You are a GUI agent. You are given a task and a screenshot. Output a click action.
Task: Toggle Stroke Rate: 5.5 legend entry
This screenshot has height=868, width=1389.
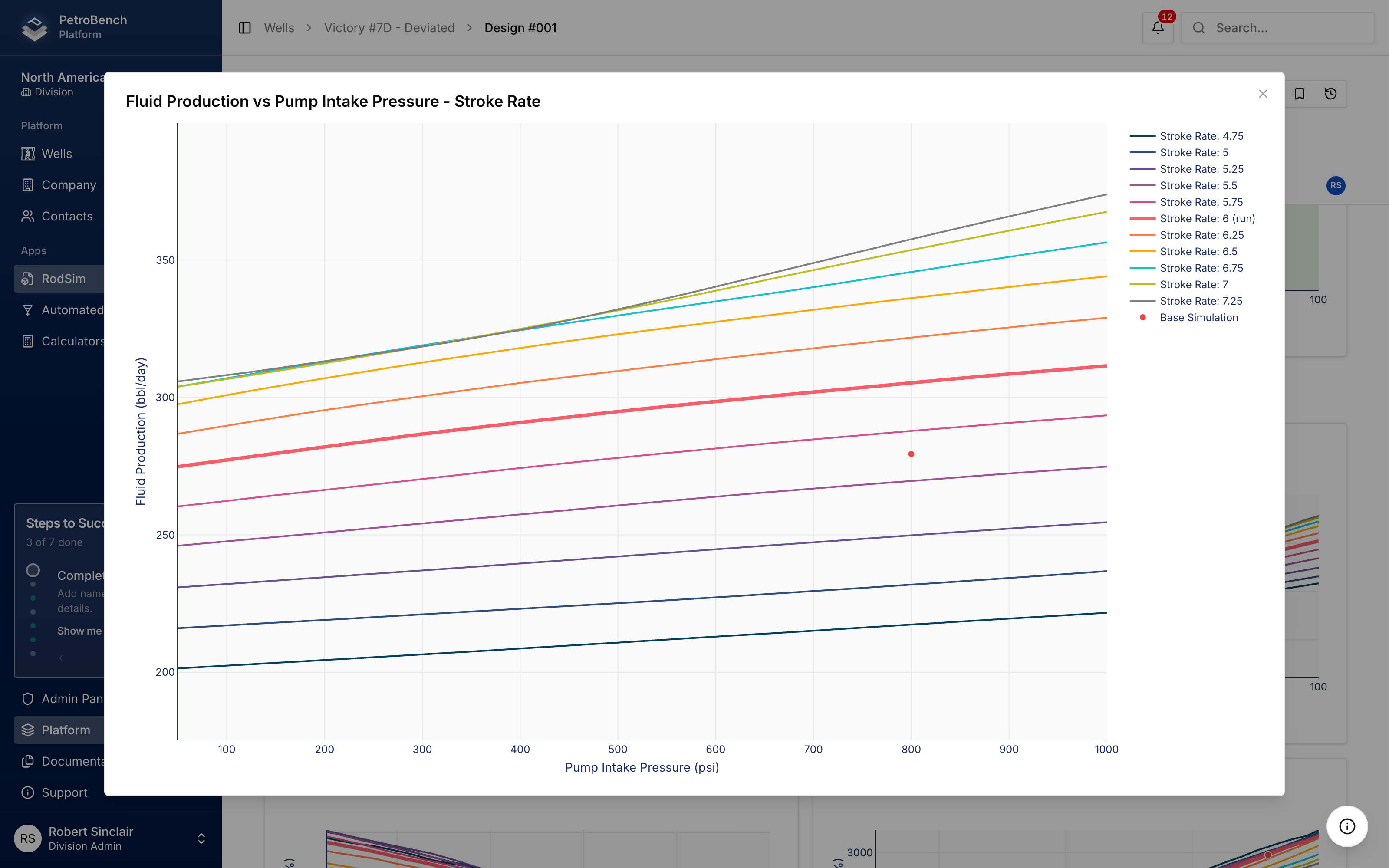1183,185
